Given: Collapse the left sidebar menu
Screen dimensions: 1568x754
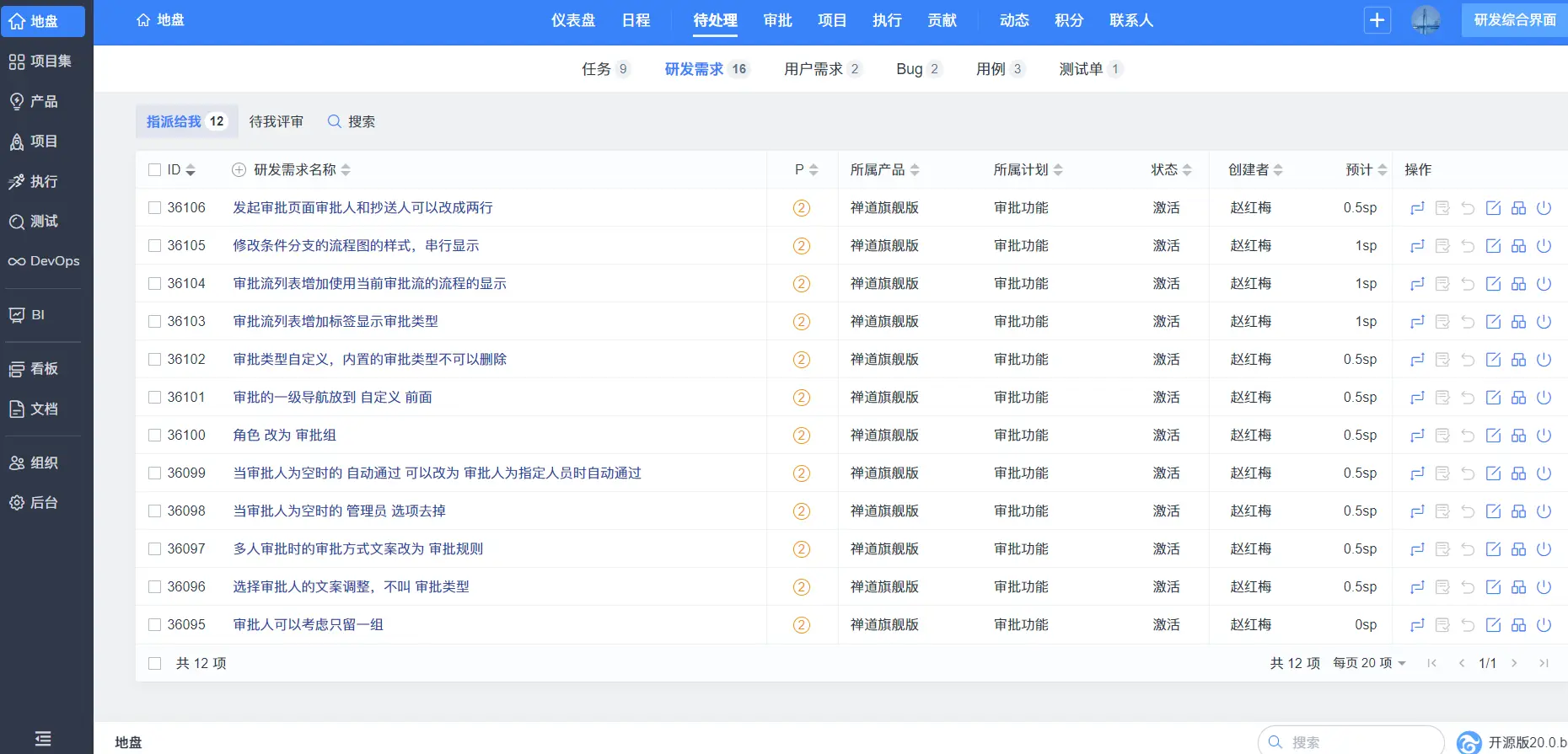Looking at the screenshot, I should point(43,739).
